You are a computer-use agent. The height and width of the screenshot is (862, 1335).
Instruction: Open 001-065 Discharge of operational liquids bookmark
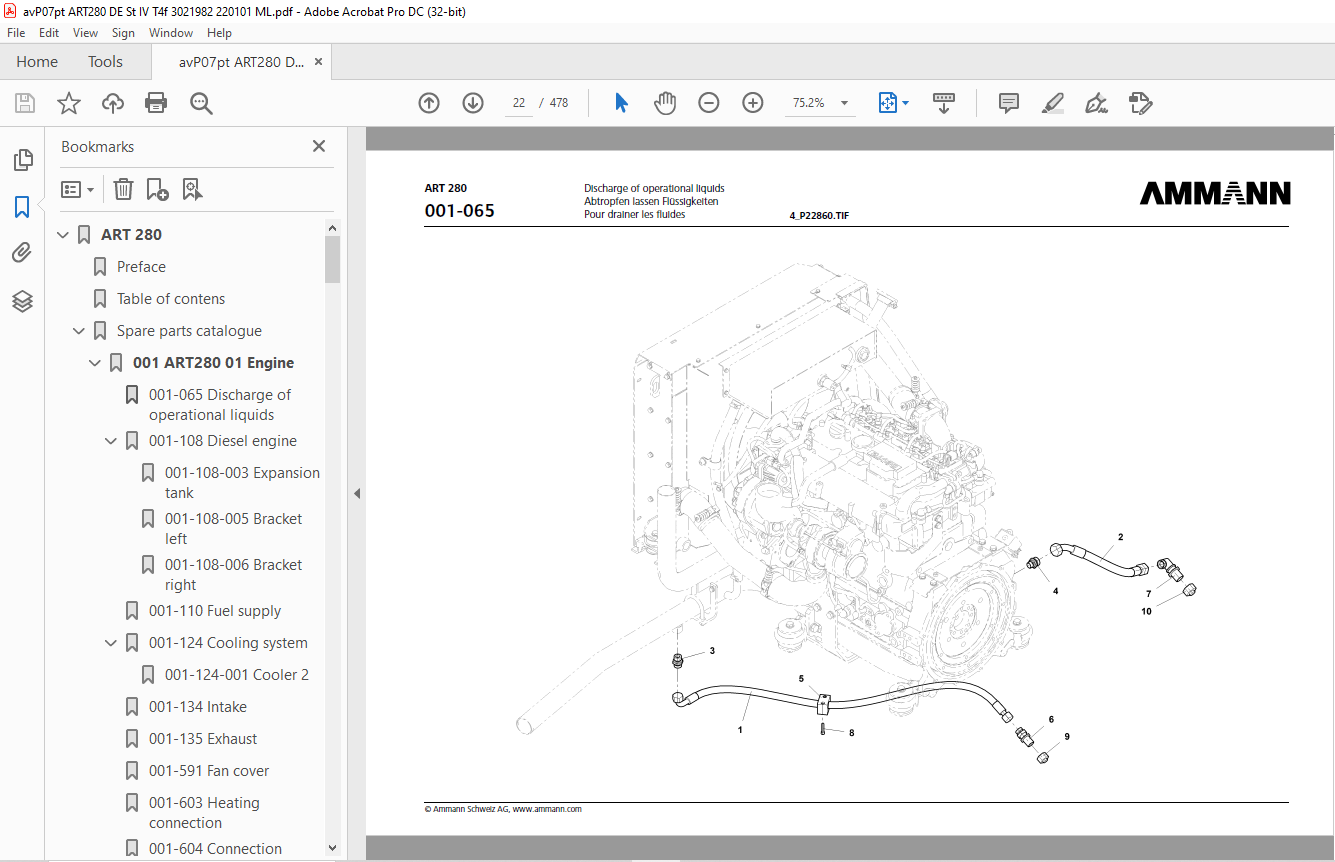click(x=220, y=405)
